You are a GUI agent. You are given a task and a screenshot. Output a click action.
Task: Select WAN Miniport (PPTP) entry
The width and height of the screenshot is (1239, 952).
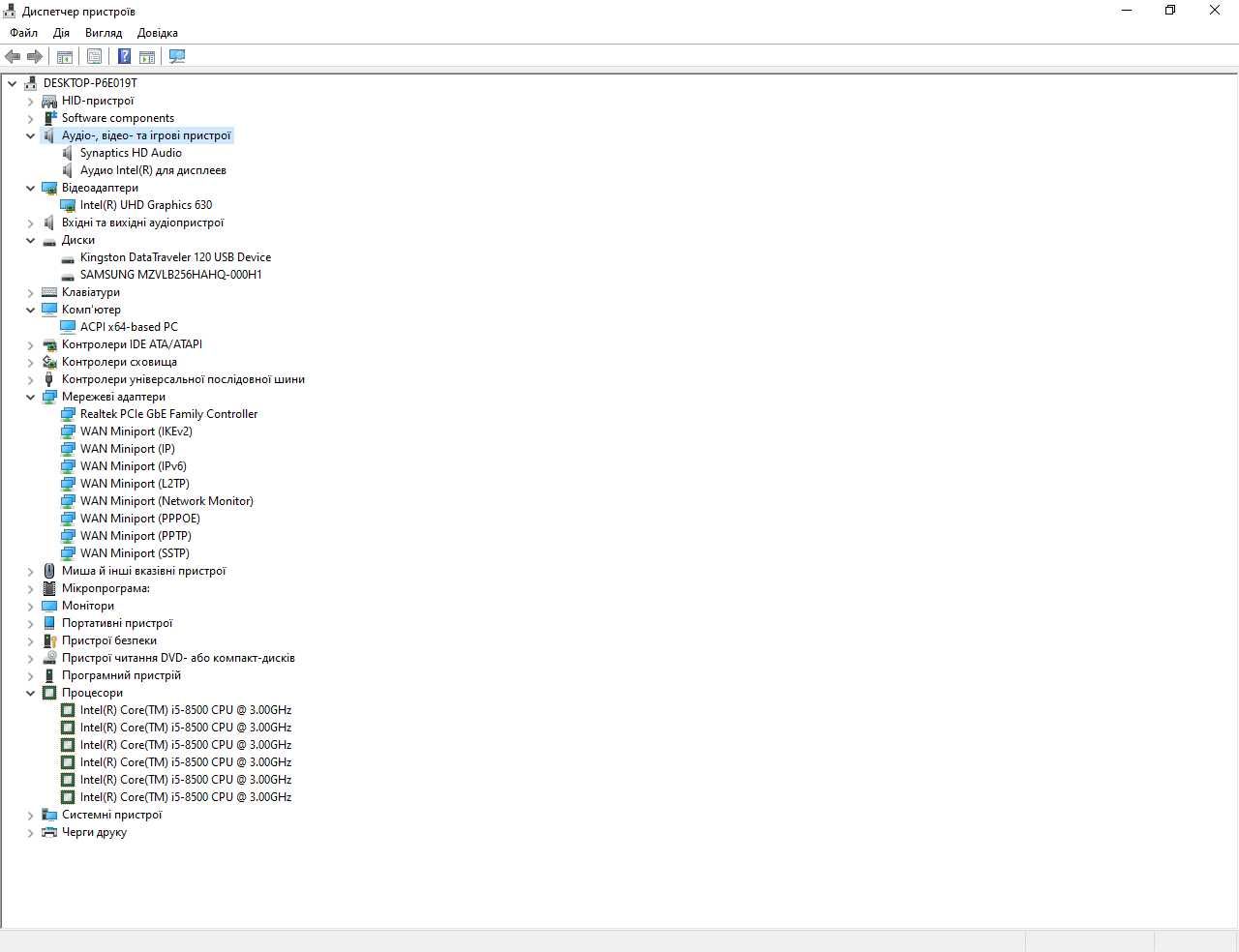point(136,536)
